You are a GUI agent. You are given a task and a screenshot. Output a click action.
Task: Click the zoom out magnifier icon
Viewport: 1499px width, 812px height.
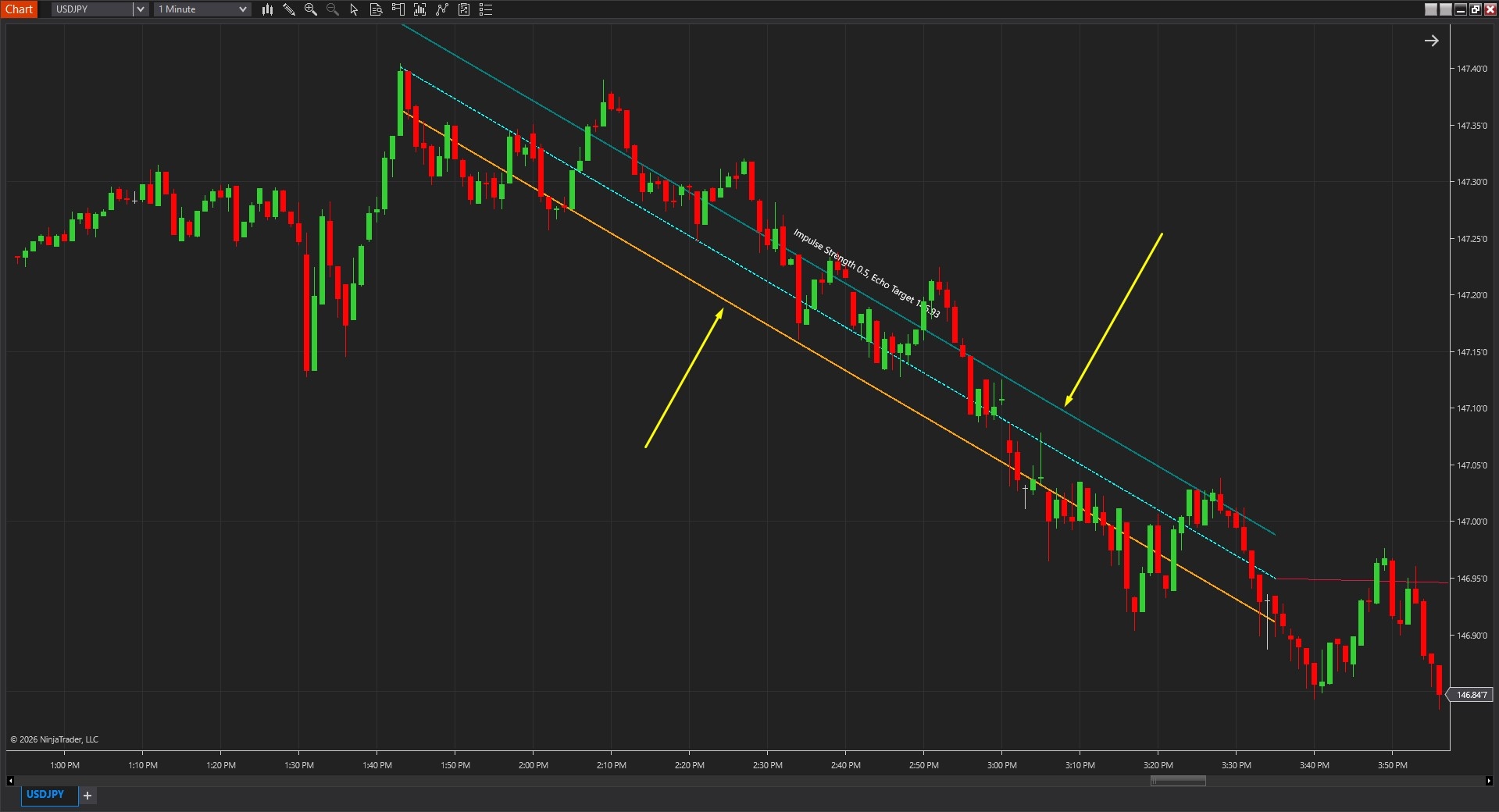(x=333, y=9)
